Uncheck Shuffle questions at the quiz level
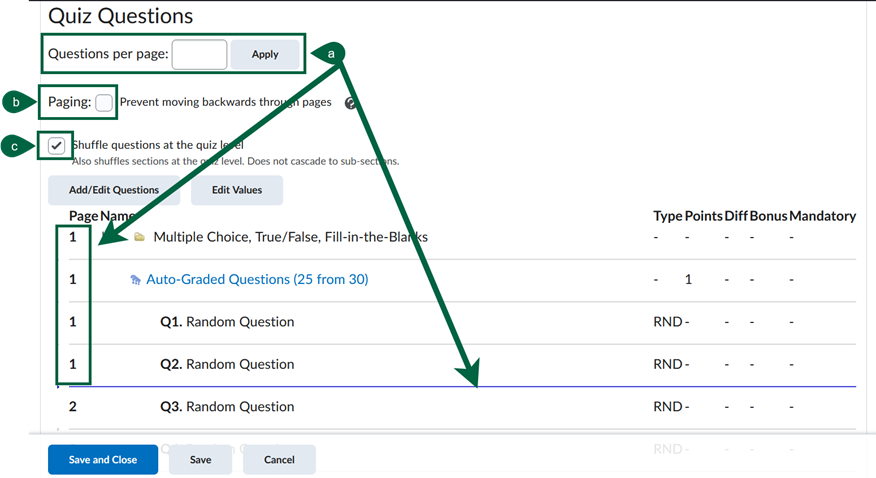Screen dimensions: 876x478 coord(57,146)
